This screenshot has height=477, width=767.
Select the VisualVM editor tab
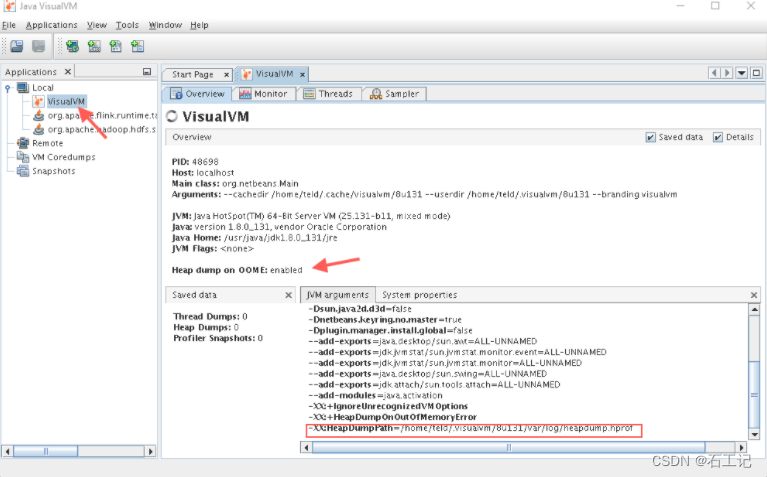pyautogui.click(x=274, y=74)
